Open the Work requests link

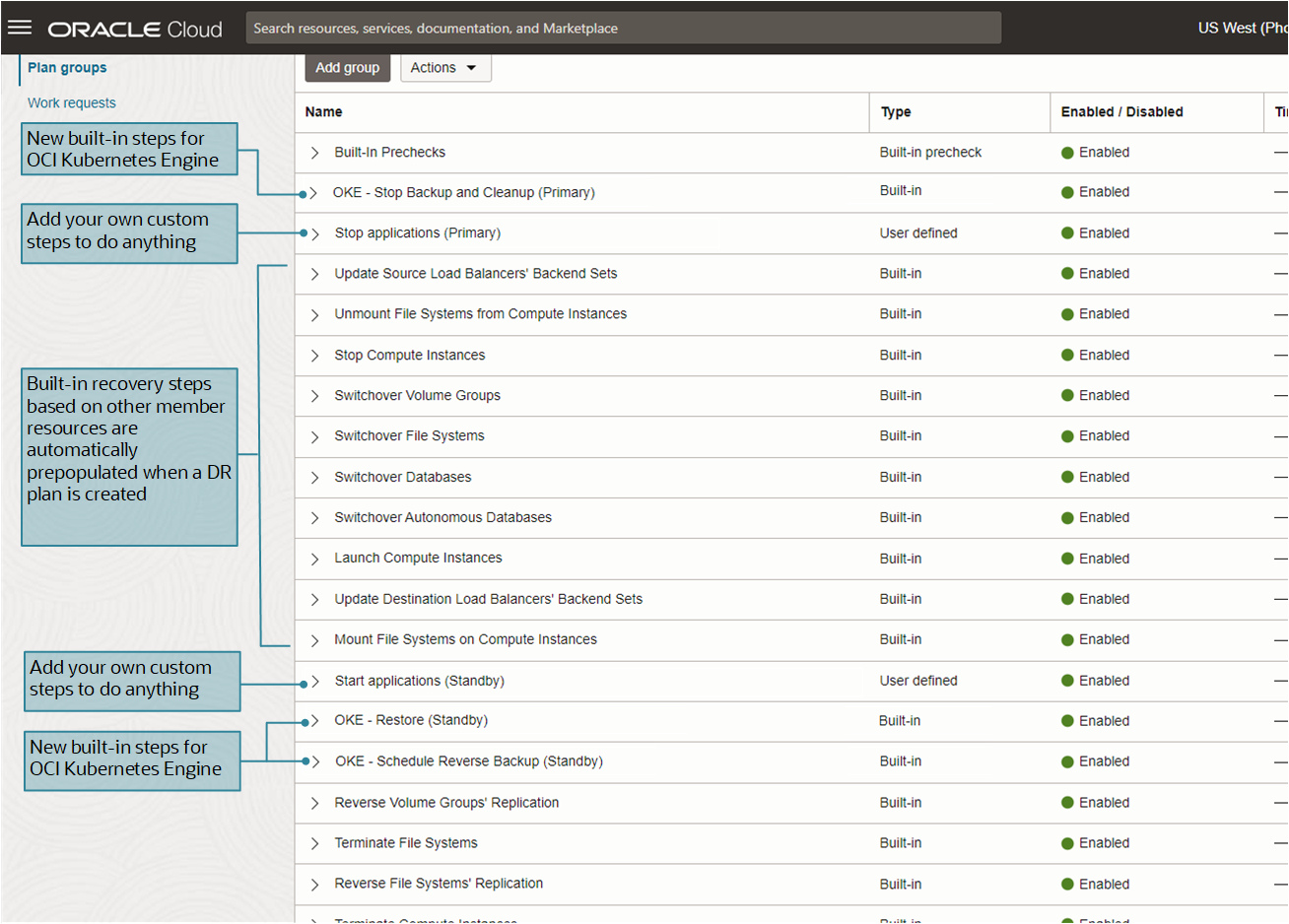(71, 102)
